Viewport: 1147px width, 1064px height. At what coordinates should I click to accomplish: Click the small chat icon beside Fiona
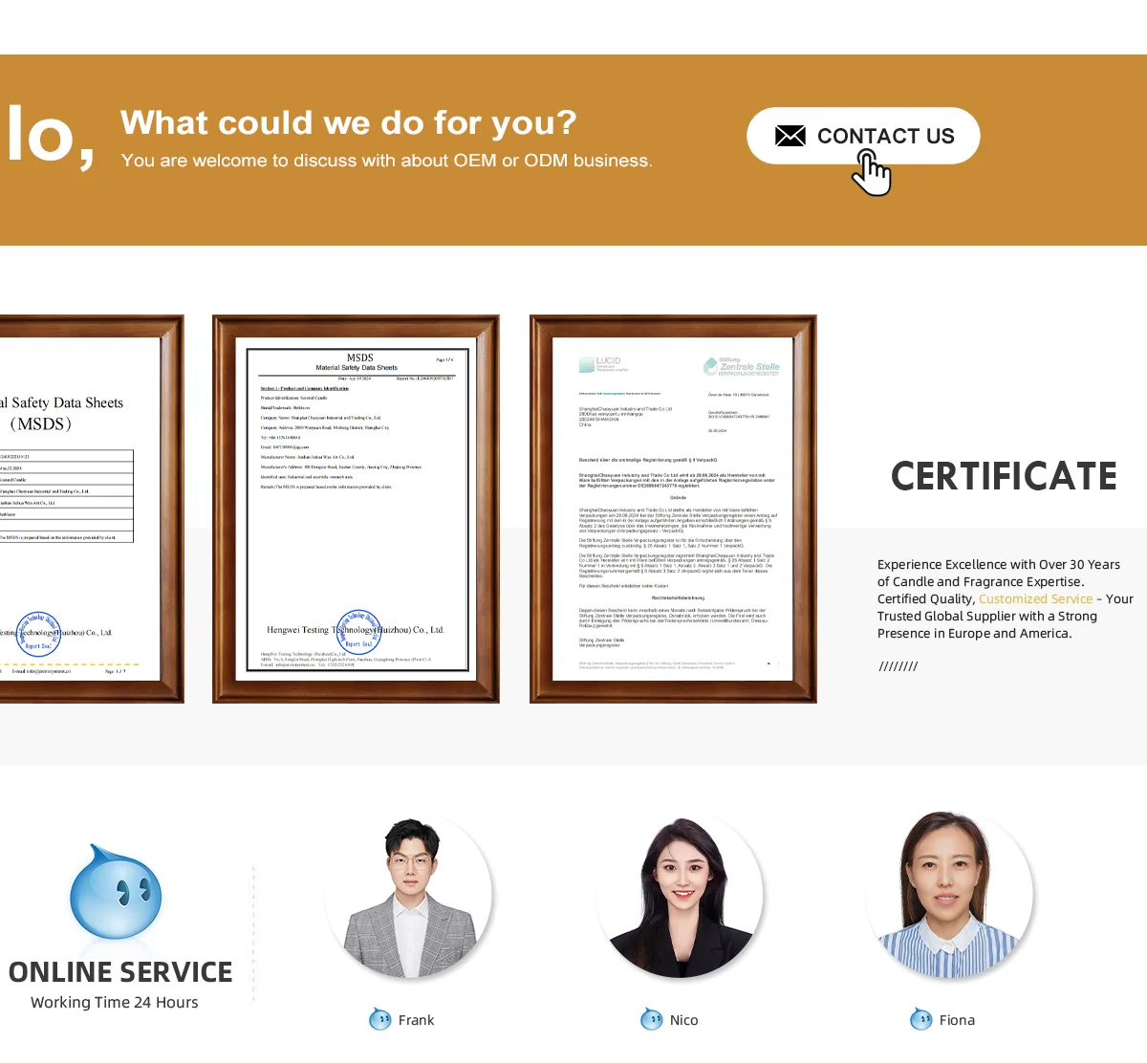click(920, 1019)
